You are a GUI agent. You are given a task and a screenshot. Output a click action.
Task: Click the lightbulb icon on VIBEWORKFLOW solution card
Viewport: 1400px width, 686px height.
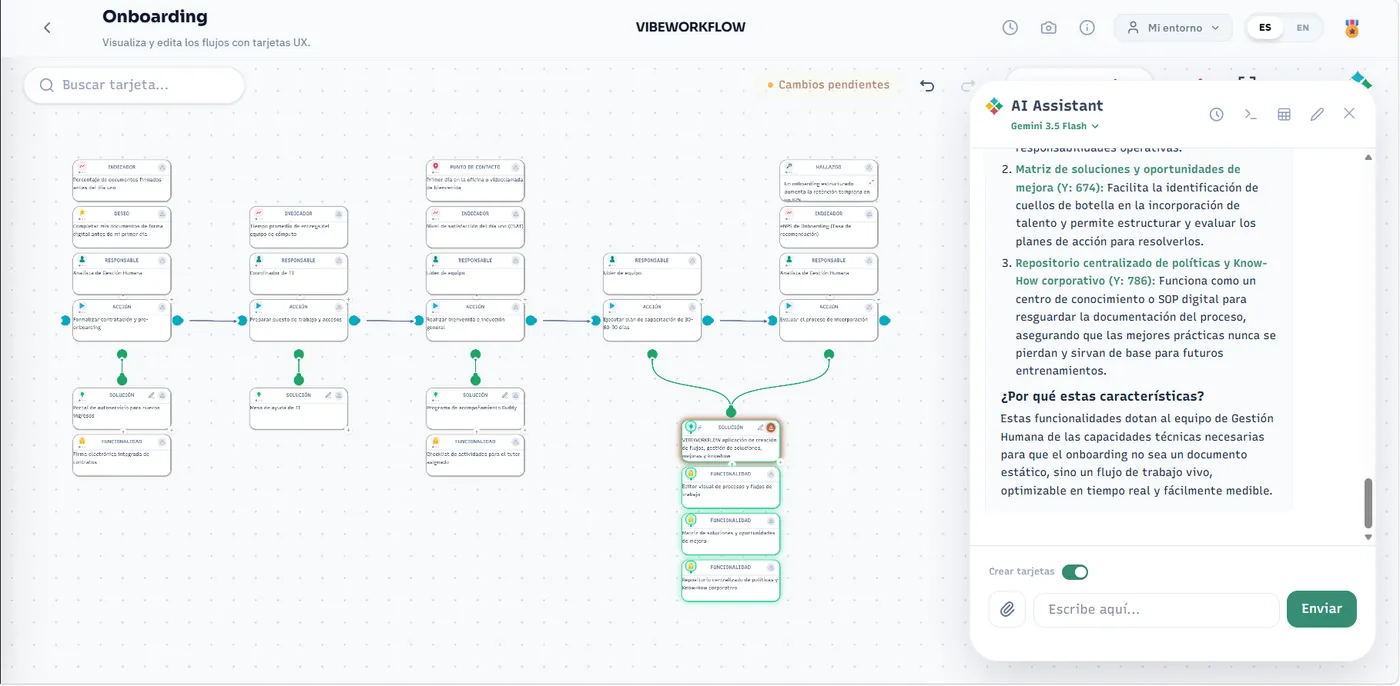(690, 427)
